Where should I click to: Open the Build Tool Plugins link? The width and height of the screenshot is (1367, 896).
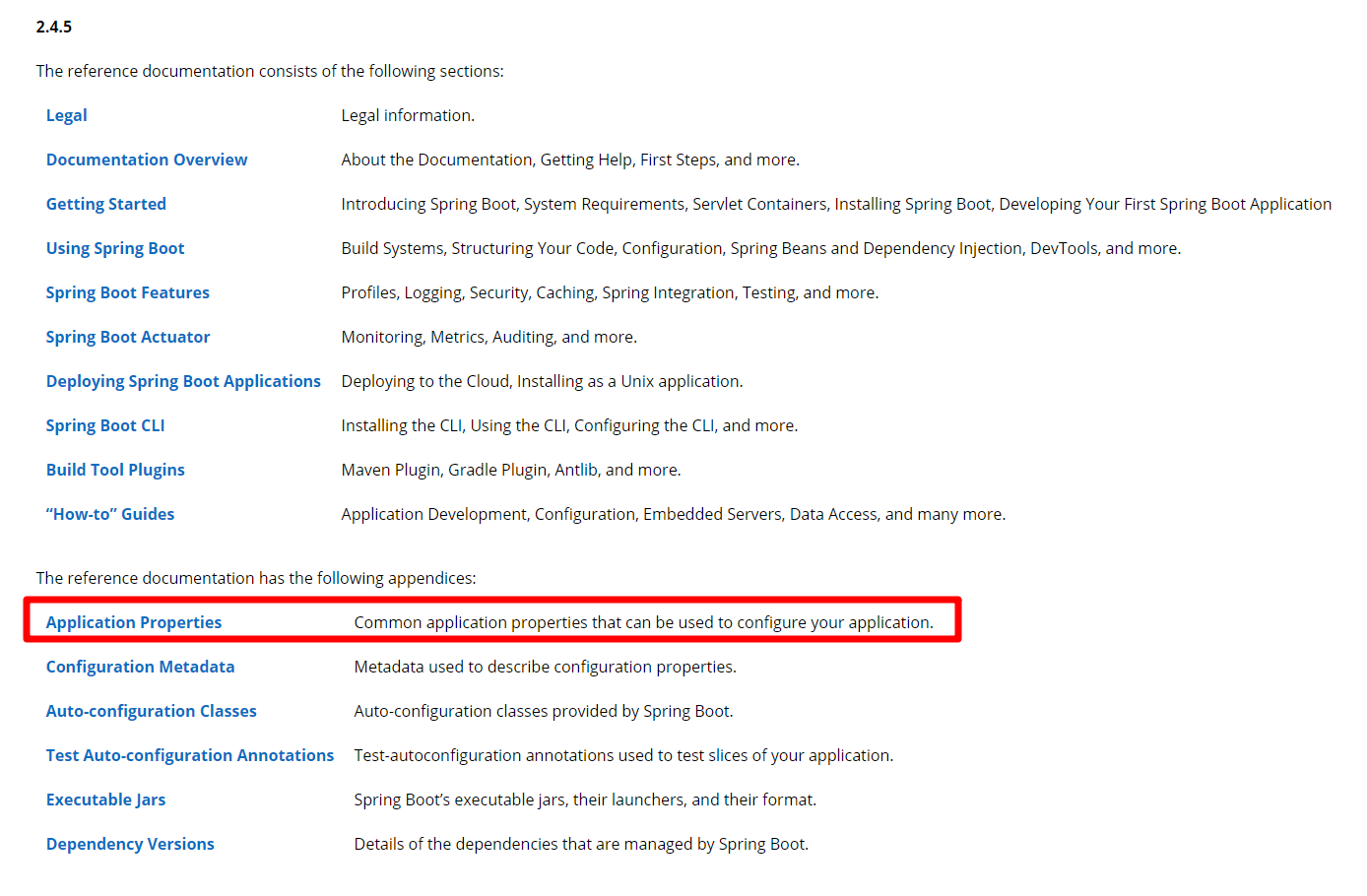click(x=115, y=470)
